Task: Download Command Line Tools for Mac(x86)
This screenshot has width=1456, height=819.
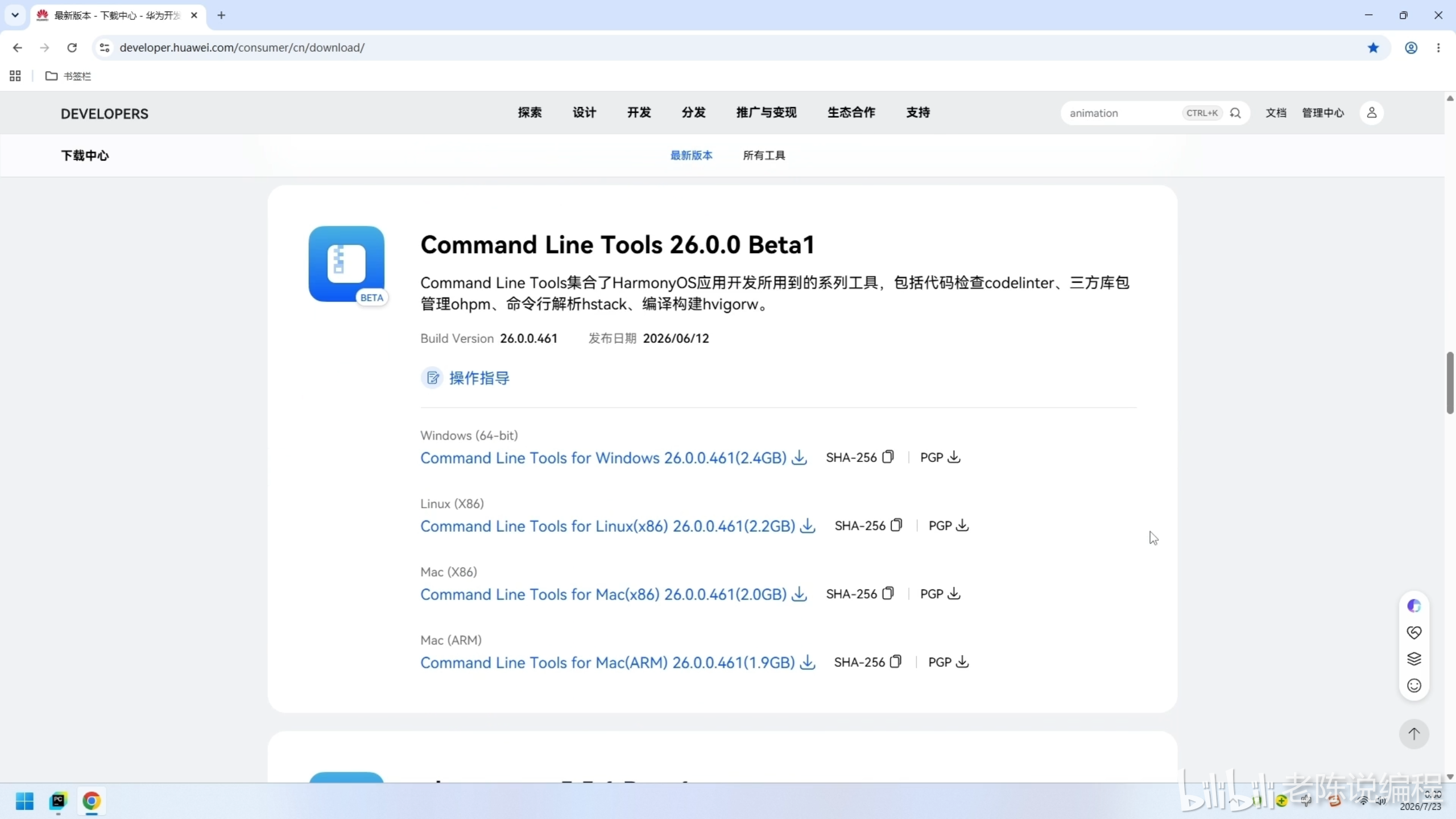Action: tap(613, 594)
